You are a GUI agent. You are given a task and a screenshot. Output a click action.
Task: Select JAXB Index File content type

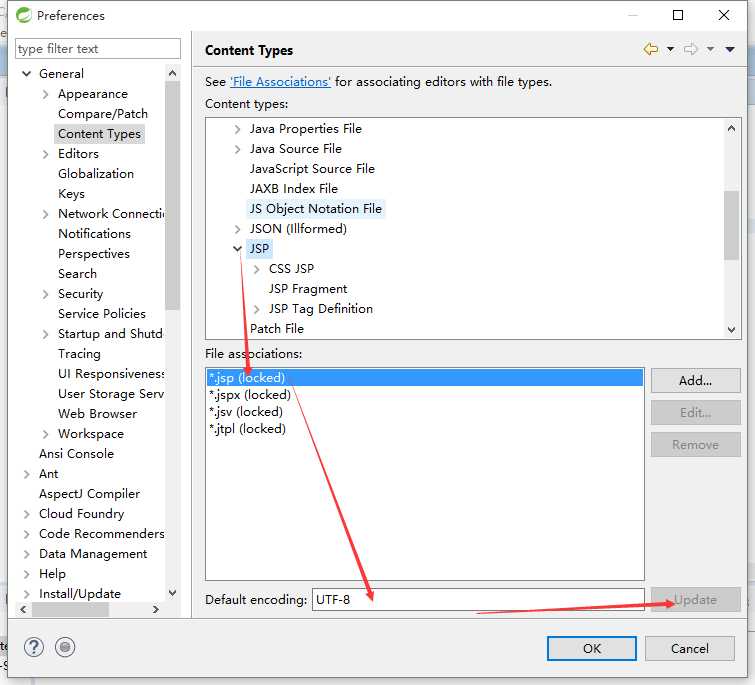[294, 189]
